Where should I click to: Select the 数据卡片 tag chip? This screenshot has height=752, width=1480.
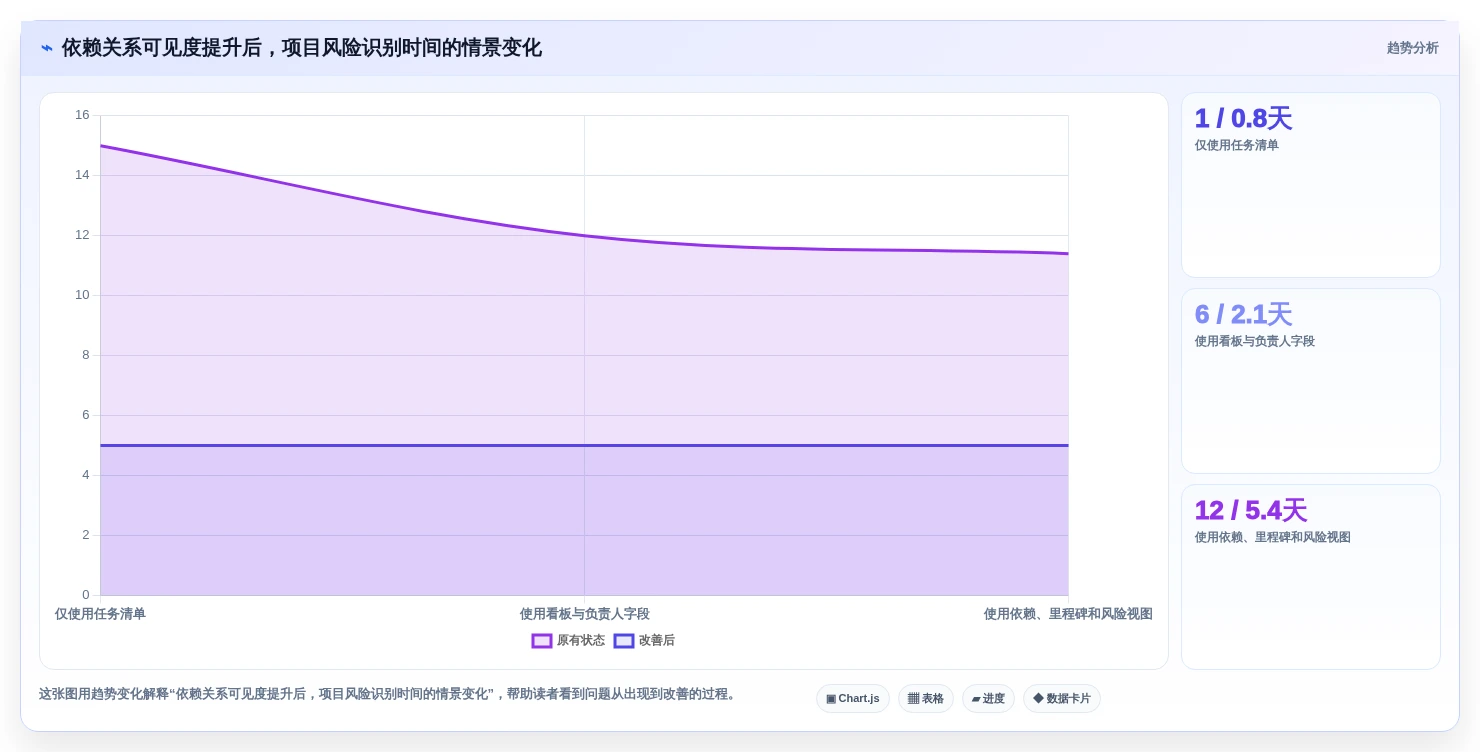coord(1062,698)
